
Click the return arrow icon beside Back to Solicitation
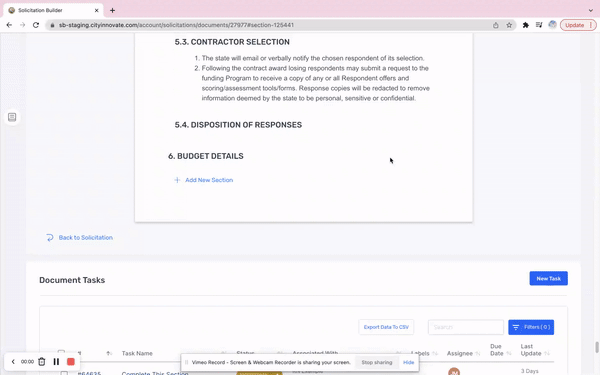(x=50, y=238)
